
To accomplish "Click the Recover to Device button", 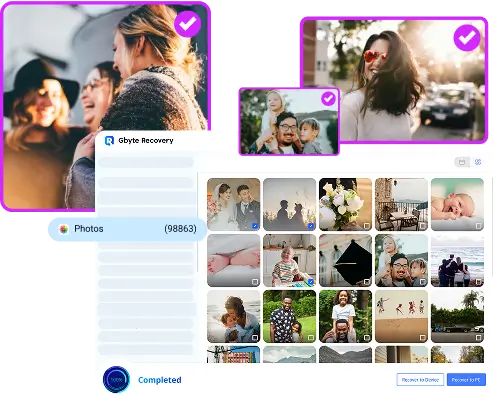I will (x=420, y=380).
